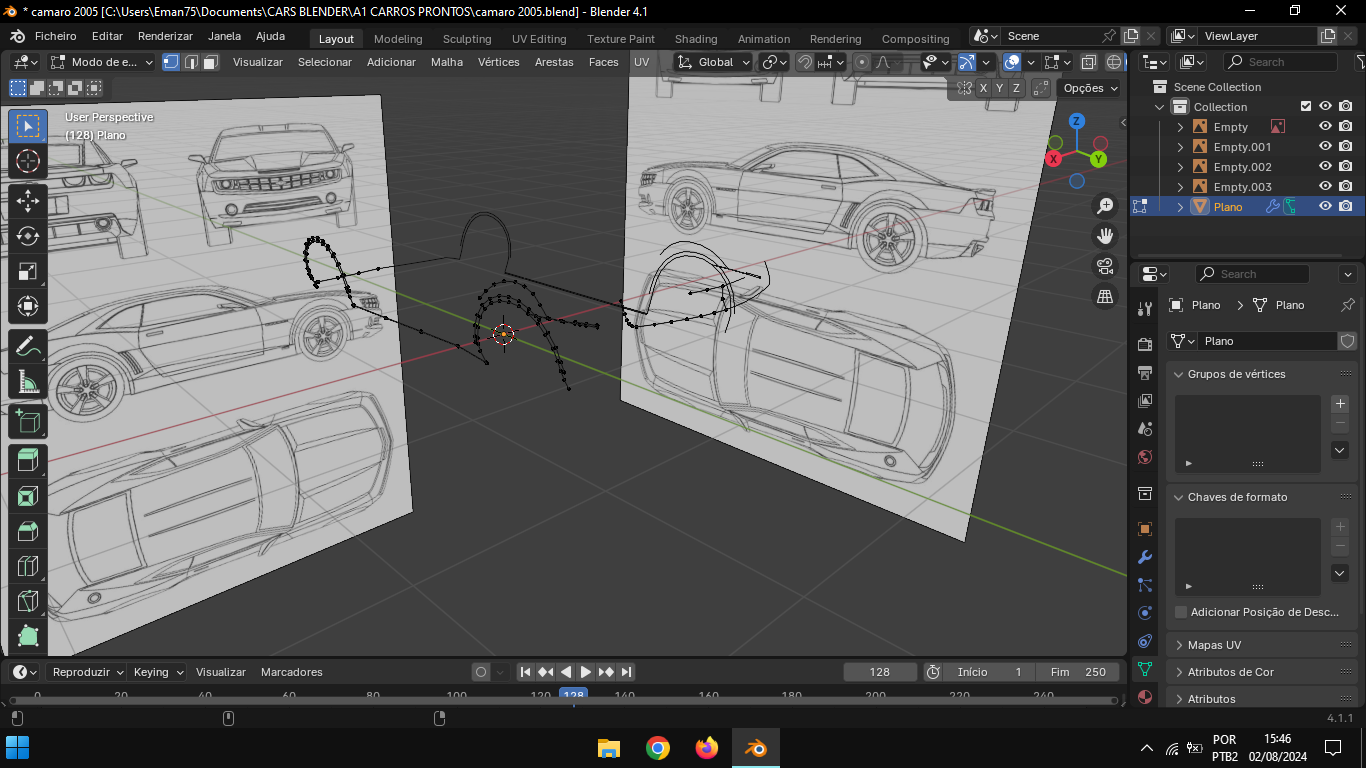
Task: Open the Reproduzir playback dropdown
Action: (87, 672)
